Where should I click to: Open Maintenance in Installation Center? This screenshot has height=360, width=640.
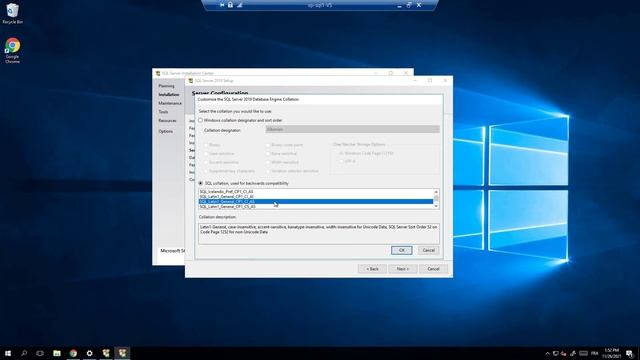(170, 103)
